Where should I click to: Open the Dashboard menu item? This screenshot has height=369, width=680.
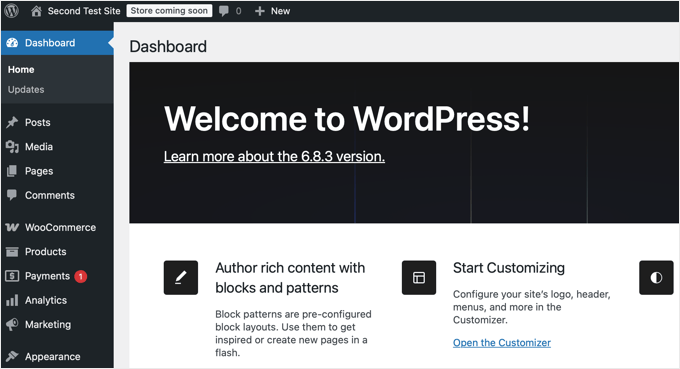(57, 43)
